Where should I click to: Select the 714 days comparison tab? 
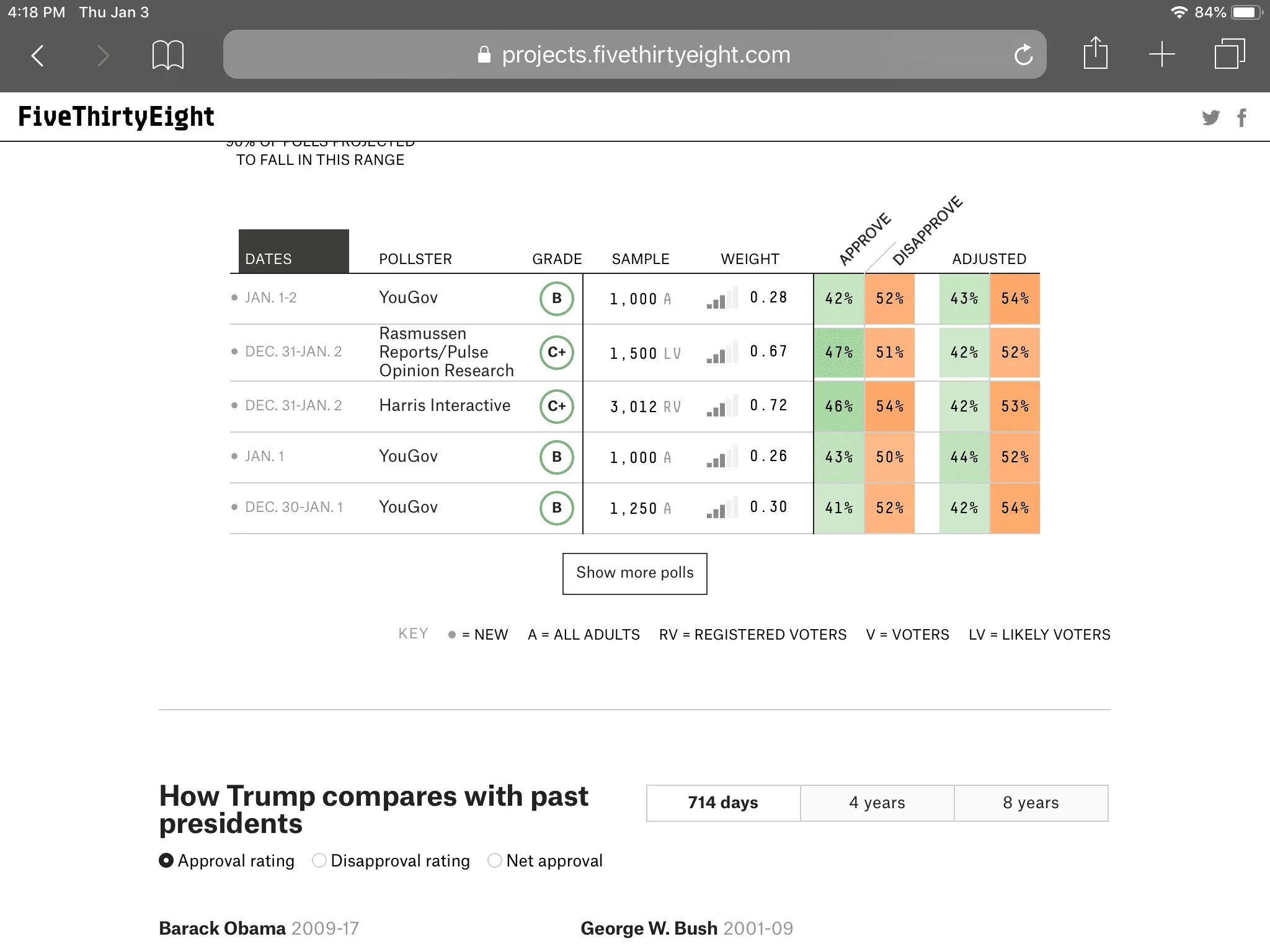point(723,803)
